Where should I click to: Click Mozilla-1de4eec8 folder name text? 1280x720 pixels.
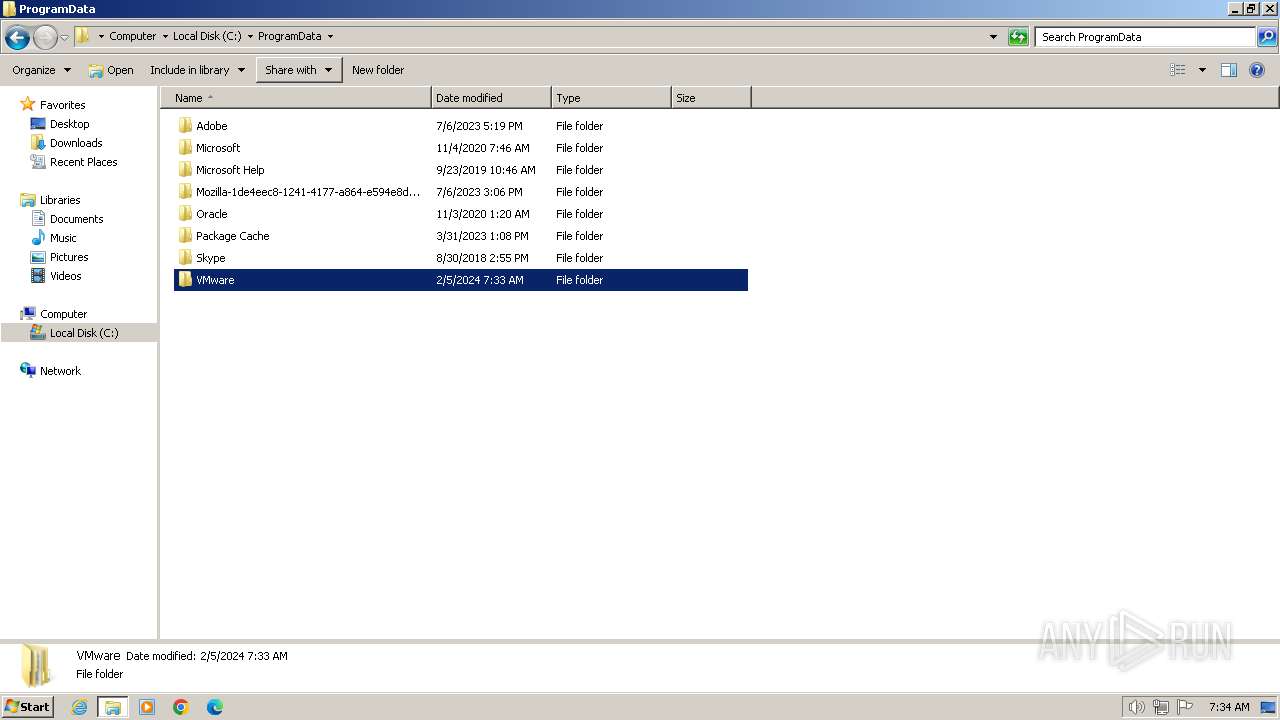(308, 192)
